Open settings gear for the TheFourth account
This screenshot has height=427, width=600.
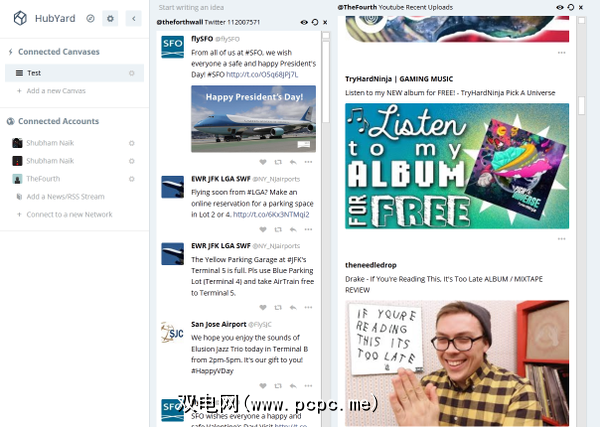tap(132, 179)
